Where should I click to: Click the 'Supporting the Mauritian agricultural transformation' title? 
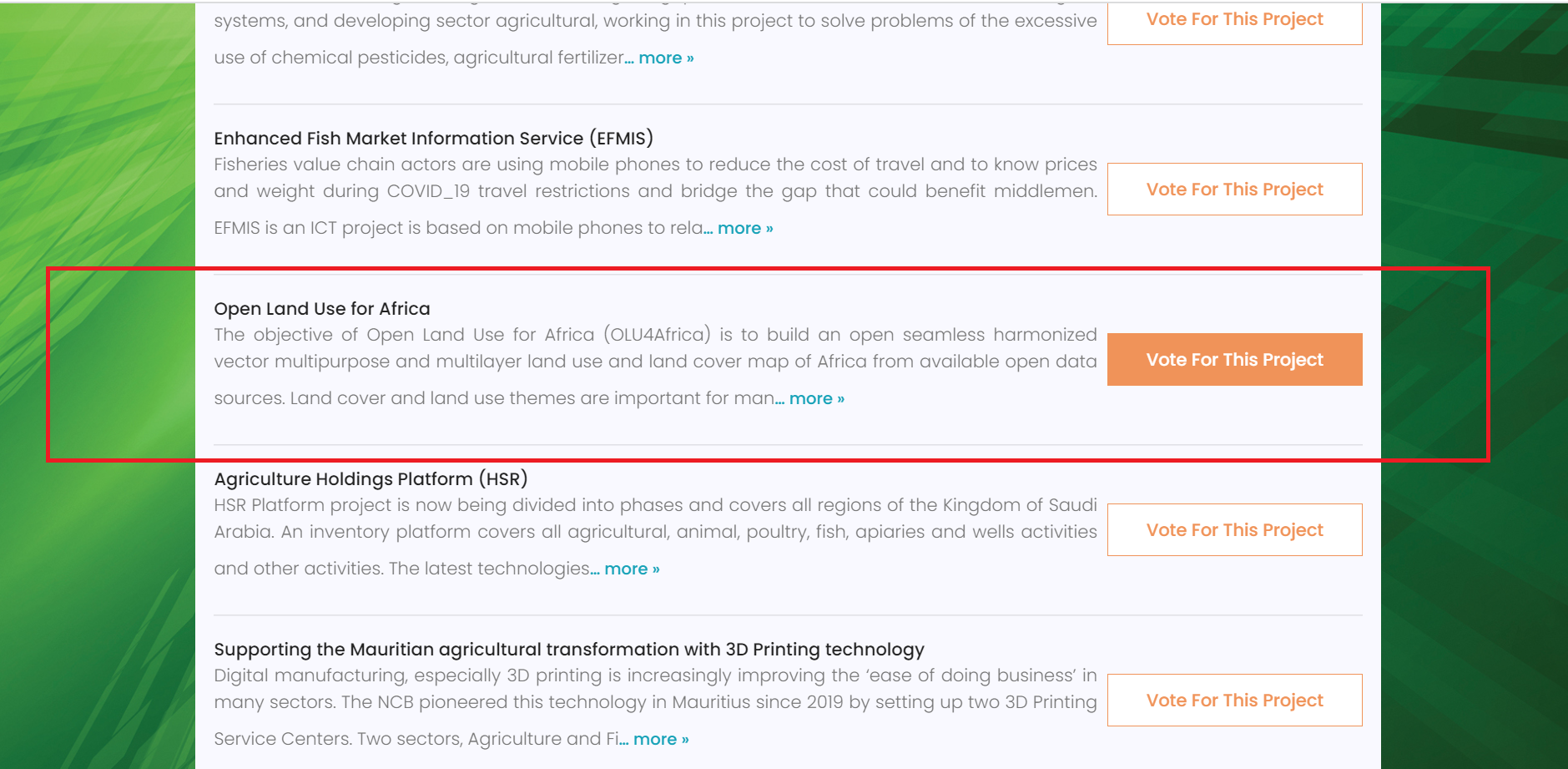[569, 649]
